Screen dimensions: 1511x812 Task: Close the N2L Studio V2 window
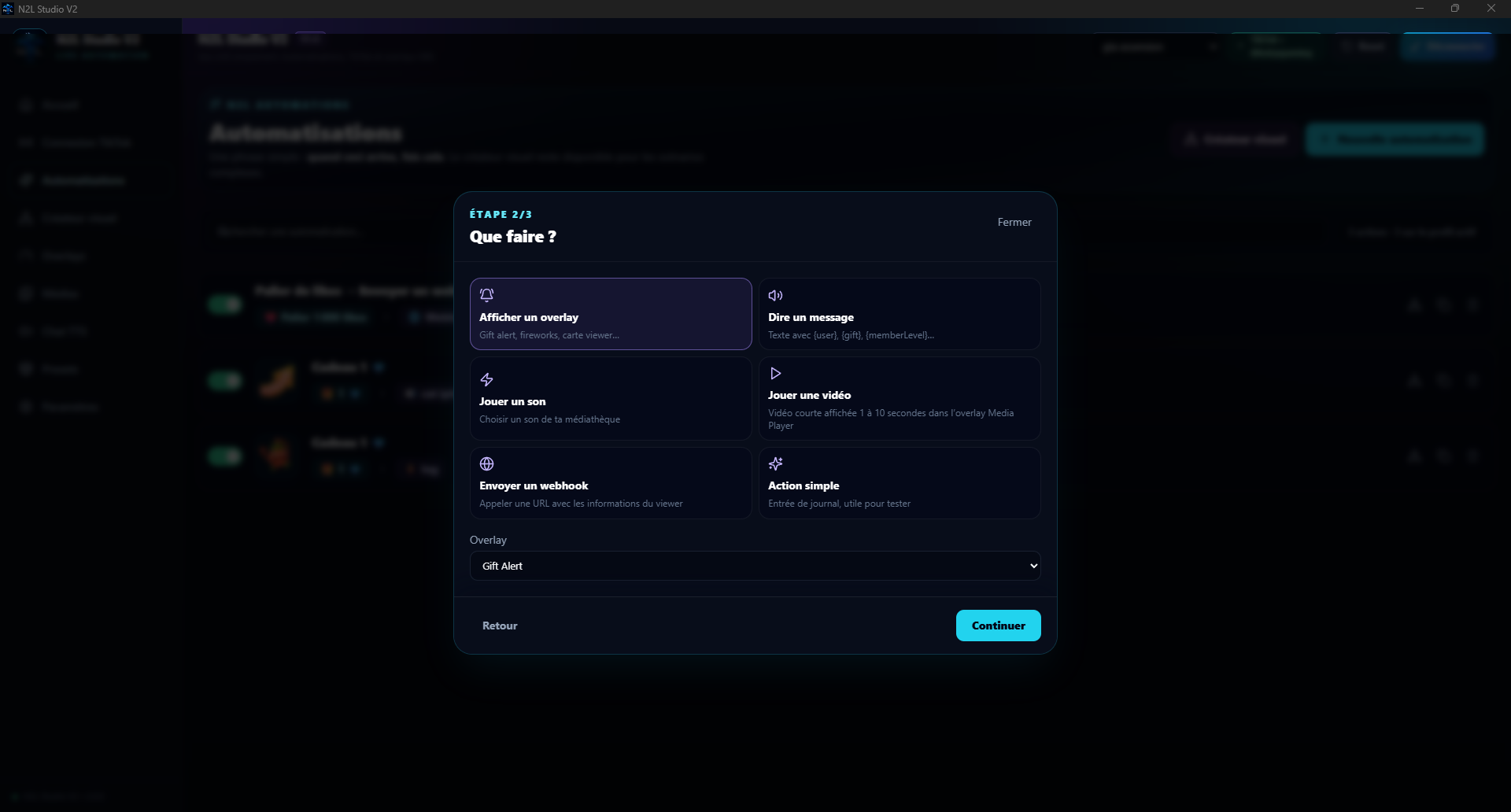coord(1491,9)
